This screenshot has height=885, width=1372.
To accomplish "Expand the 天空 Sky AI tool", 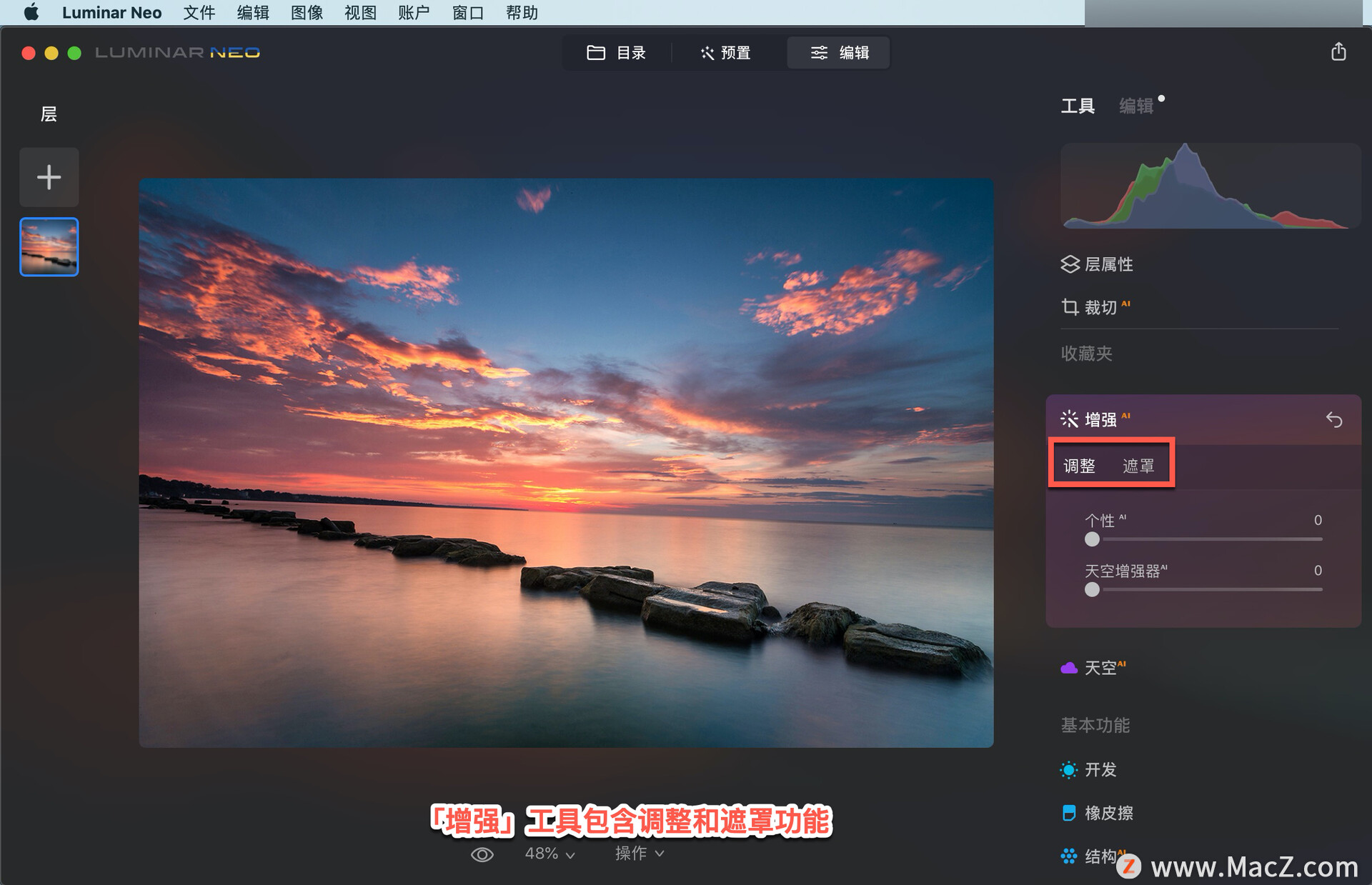I will tap(1093, 668).
